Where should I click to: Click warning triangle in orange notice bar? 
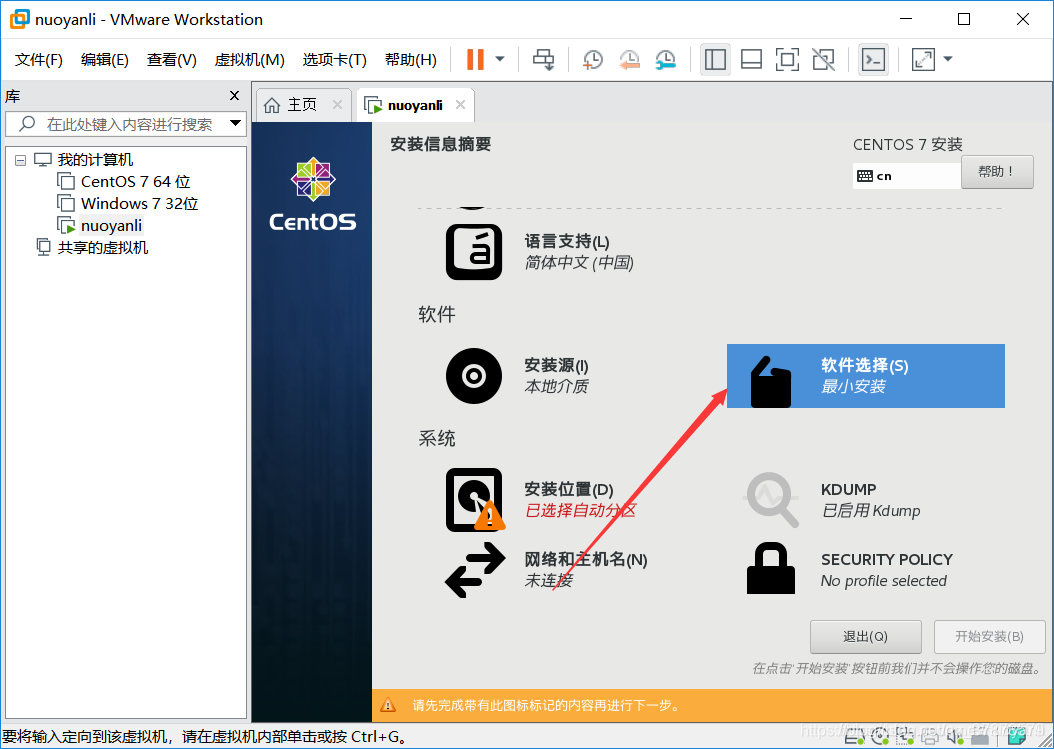tap(389, 705)
